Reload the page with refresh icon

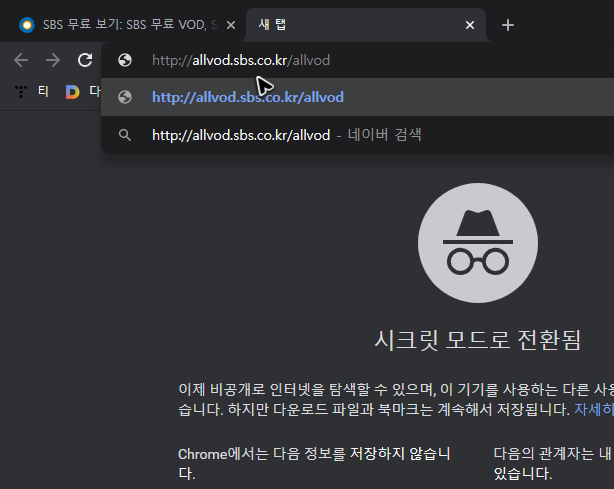[85, 60]
